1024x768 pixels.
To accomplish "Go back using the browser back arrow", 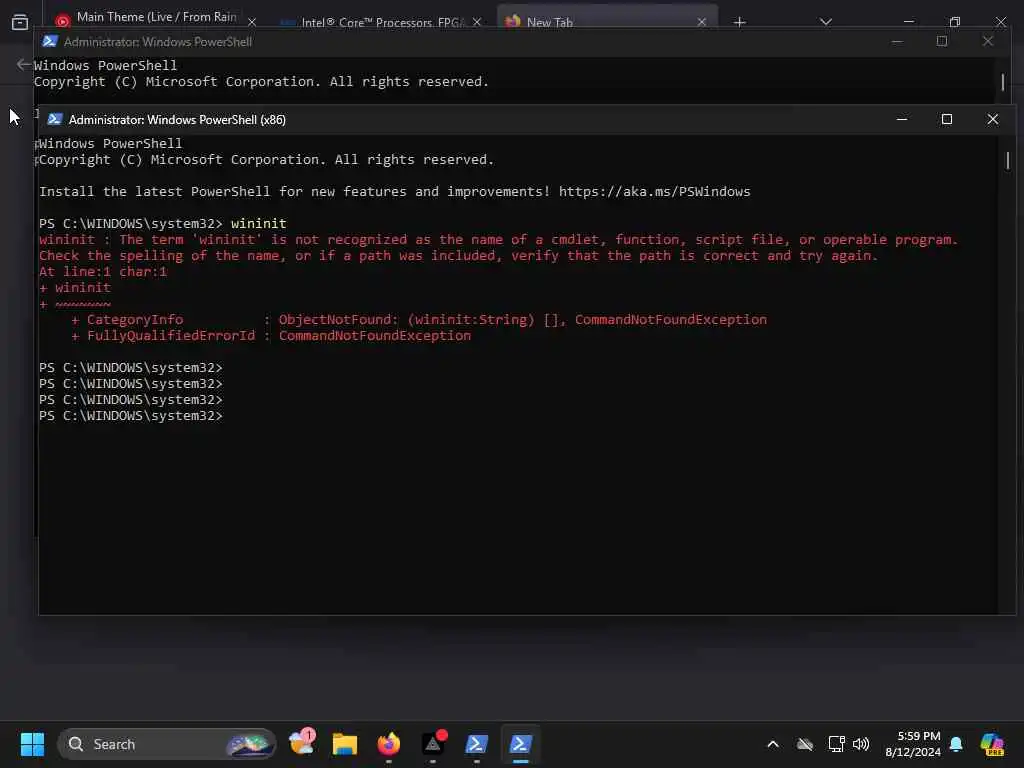I will [23, 64].
